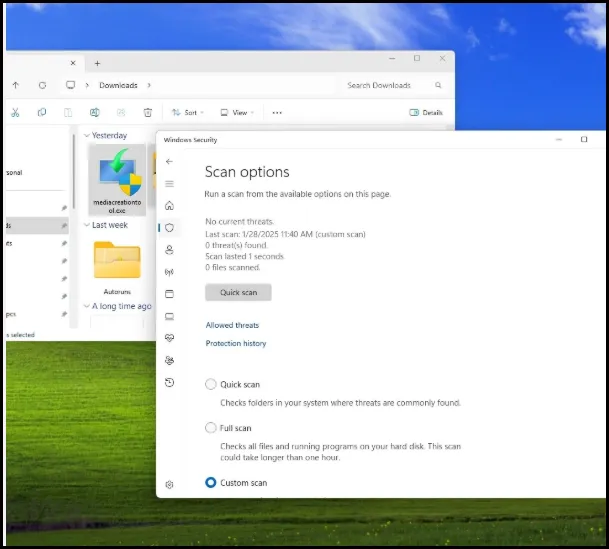Open Device security laptop icon

pos(169,316)
